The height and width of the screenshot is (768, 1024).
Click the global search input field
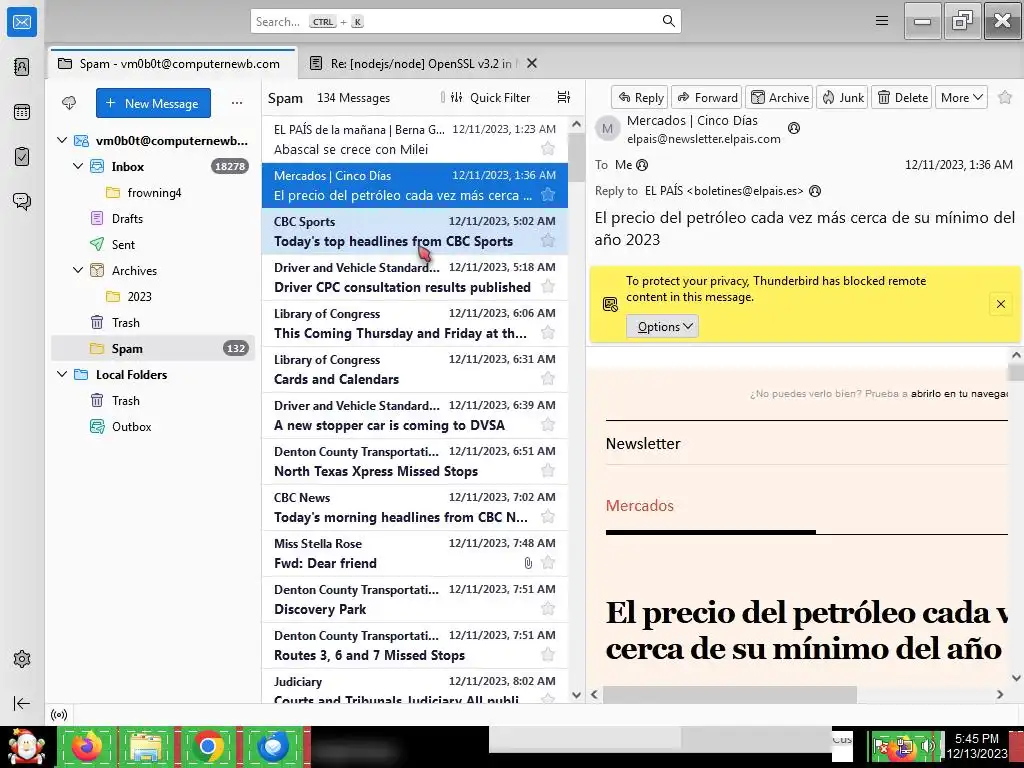click(x=466, y=22)
